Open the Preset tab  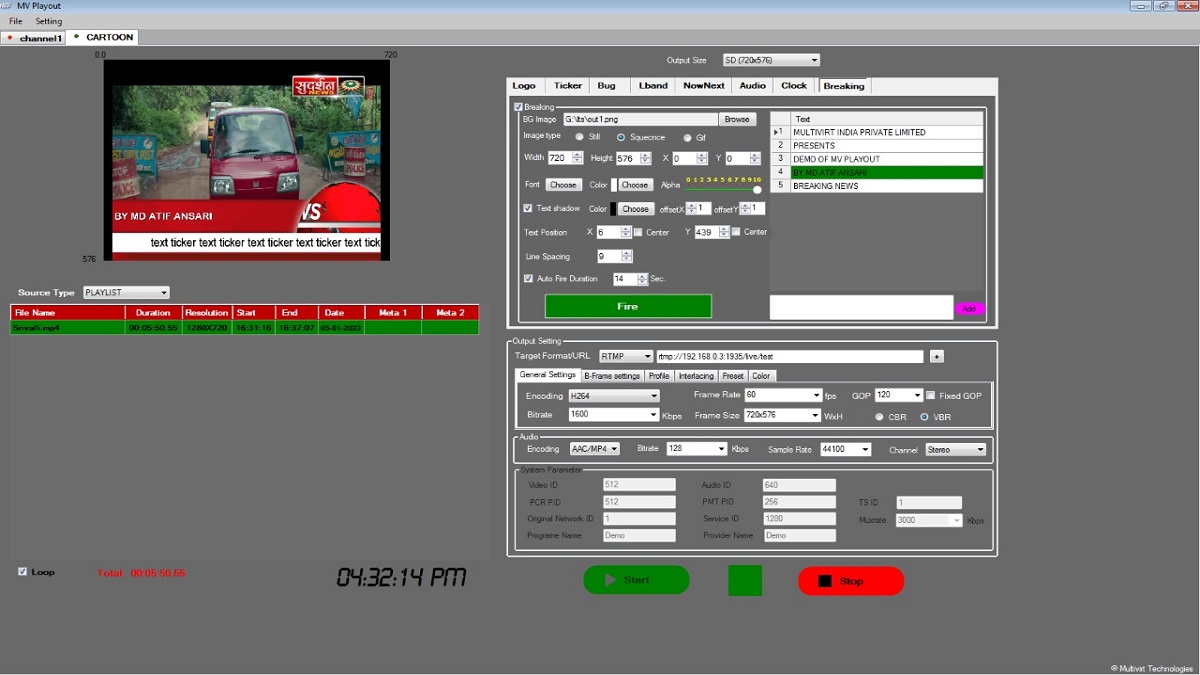coord(733,376)
